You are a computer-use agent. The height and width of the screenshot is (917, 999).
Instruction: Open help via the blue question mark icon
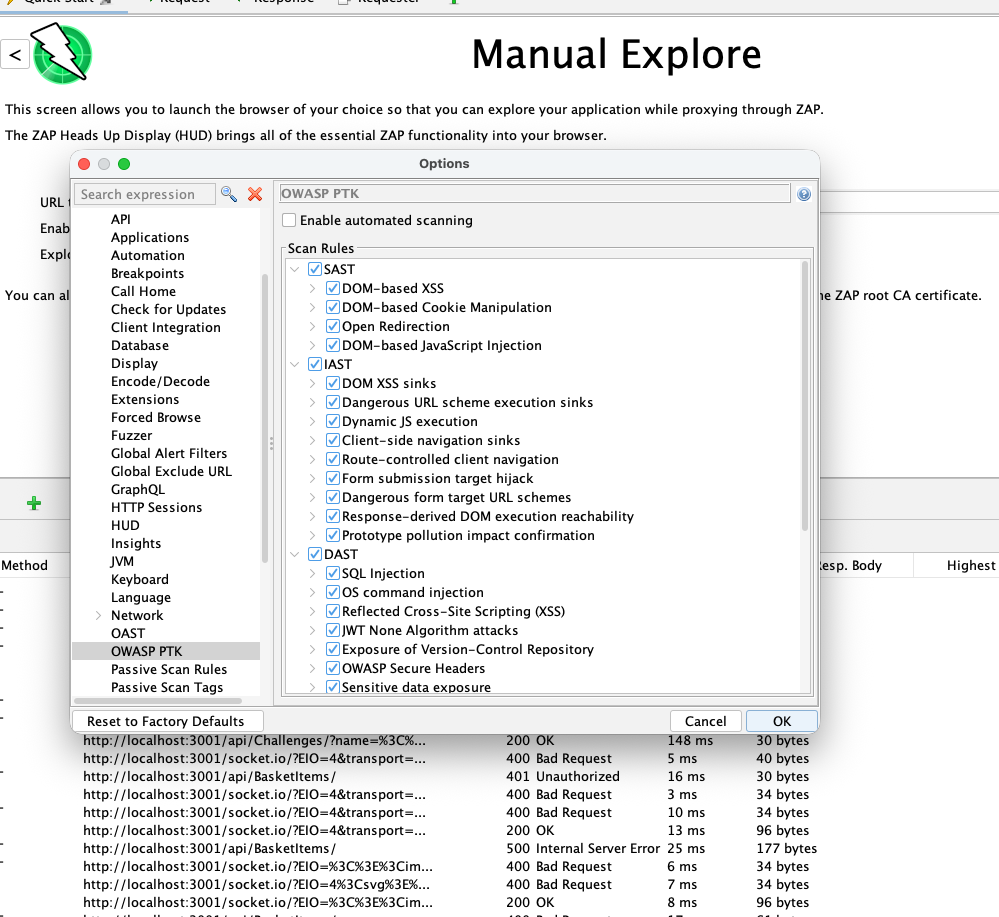(x=803, y=194)
